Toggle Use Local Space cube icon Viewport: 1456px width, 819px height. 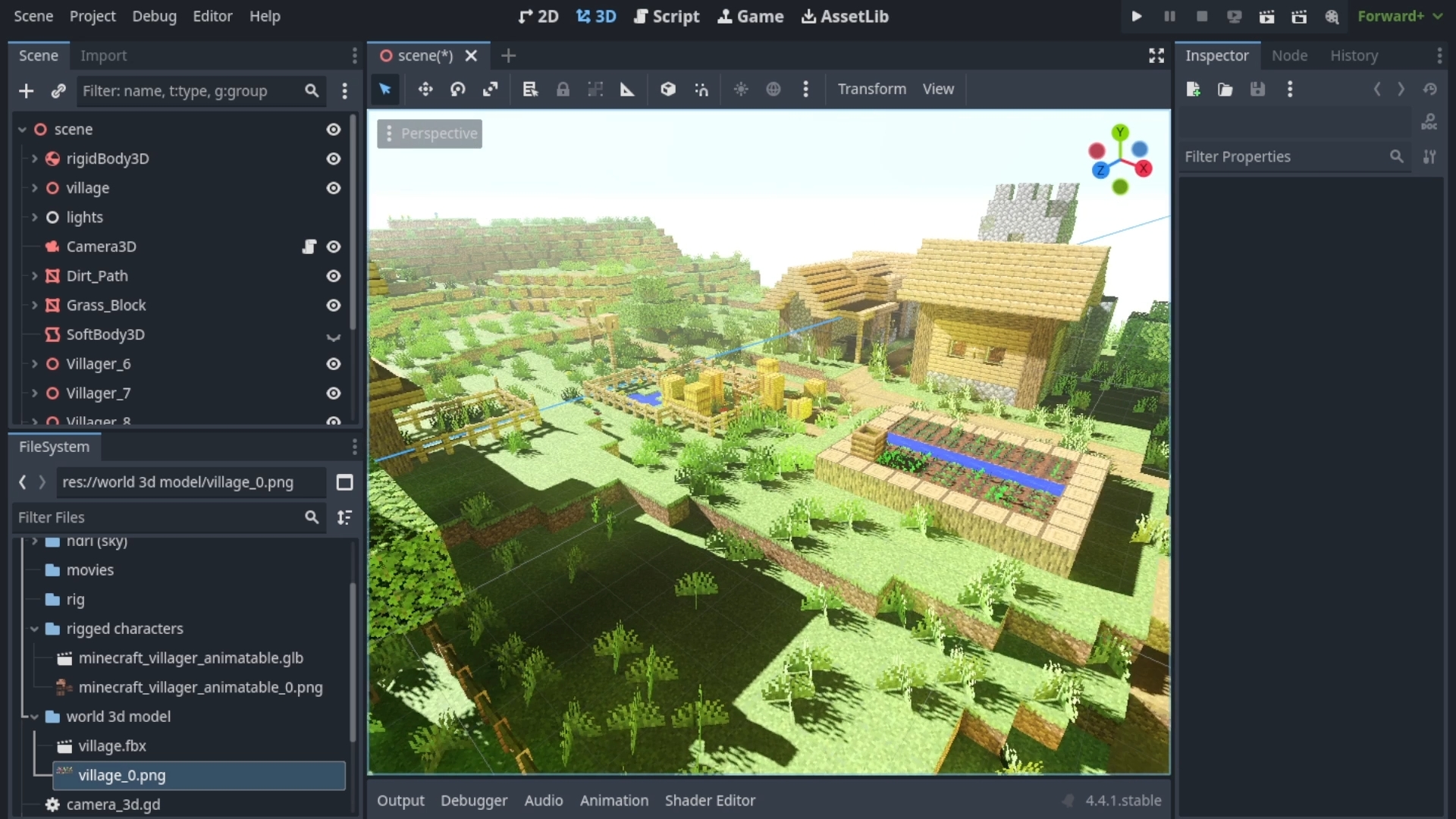click(x=668, y=89)
